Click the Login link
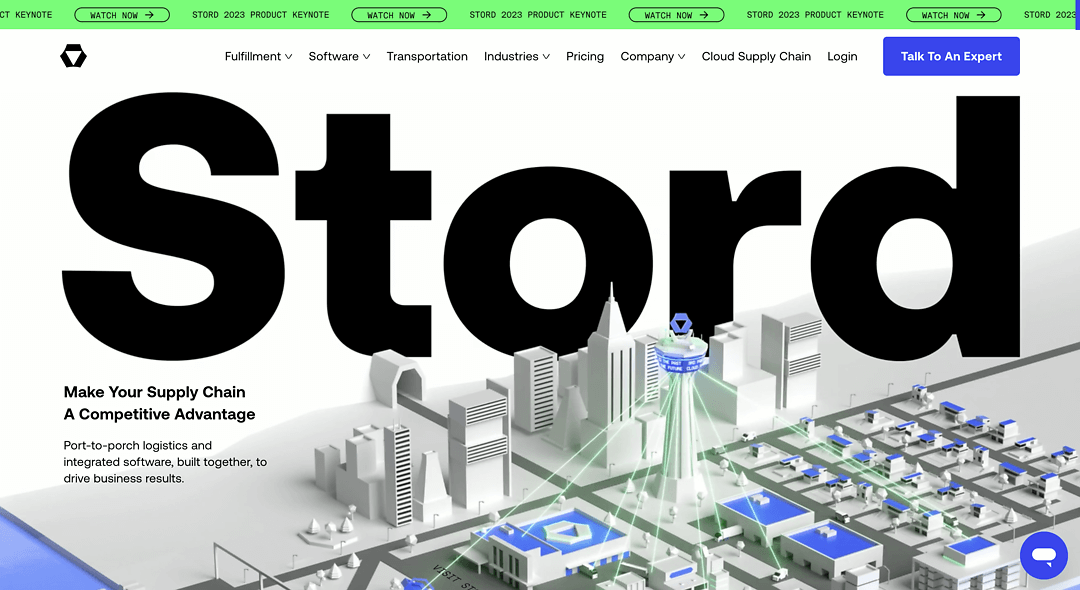1080x590 pixels. [x=842, y=56]
